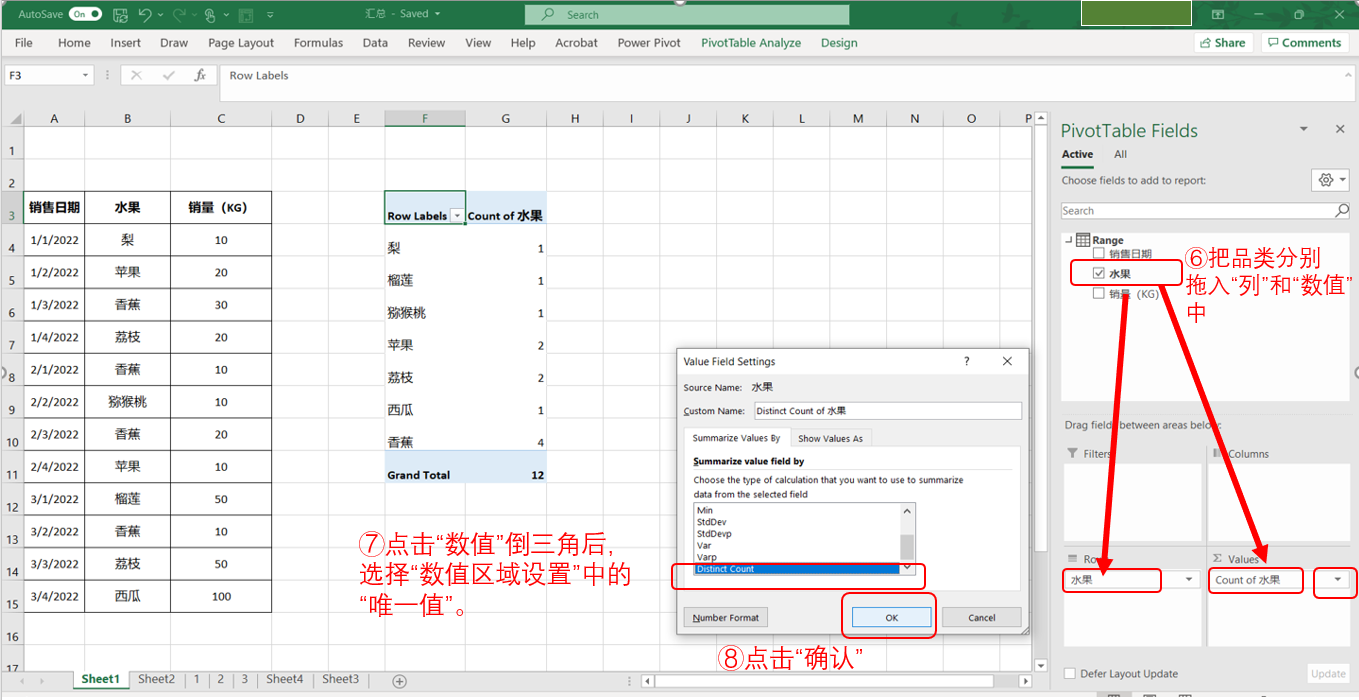Click the Insert Function fx icon
The image size is (1359, 700).
pos(200,76)
